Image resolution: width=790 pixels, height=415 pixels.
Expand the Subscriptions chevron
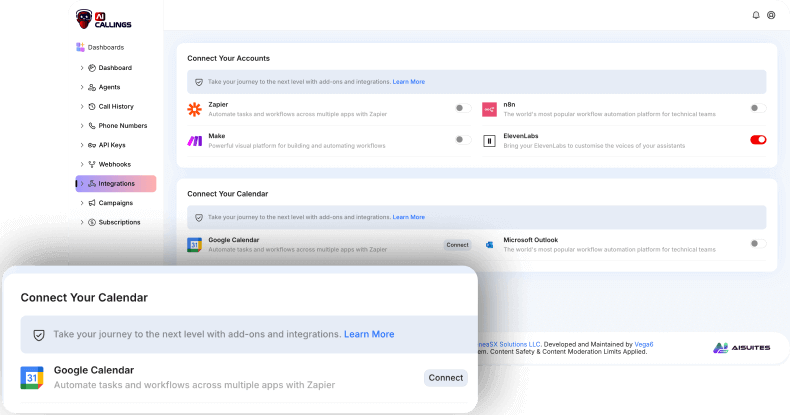coord(82,222)
